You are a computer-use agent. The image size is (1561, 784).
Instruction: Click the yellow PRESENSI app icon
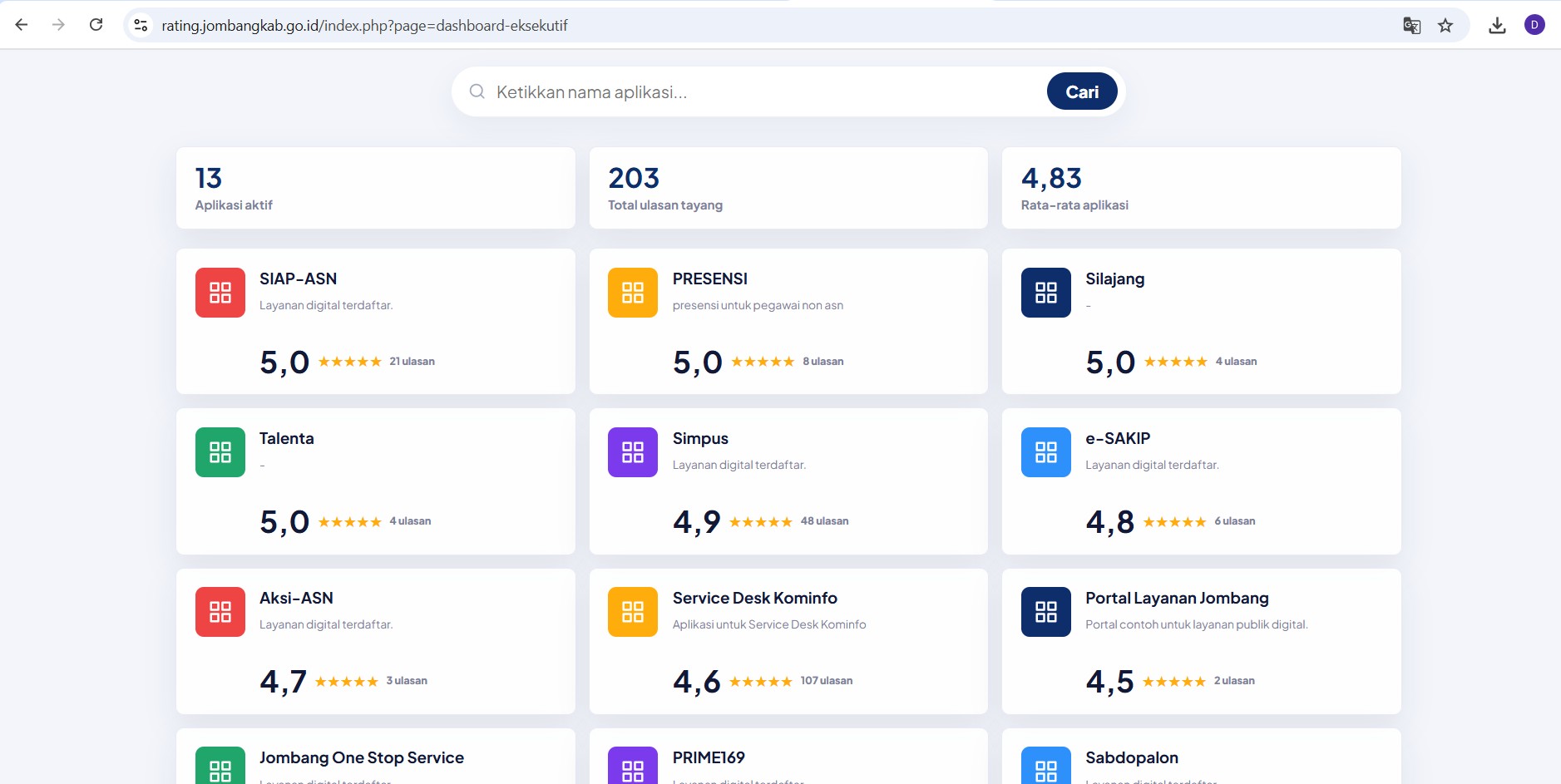(x=632, y=293)
